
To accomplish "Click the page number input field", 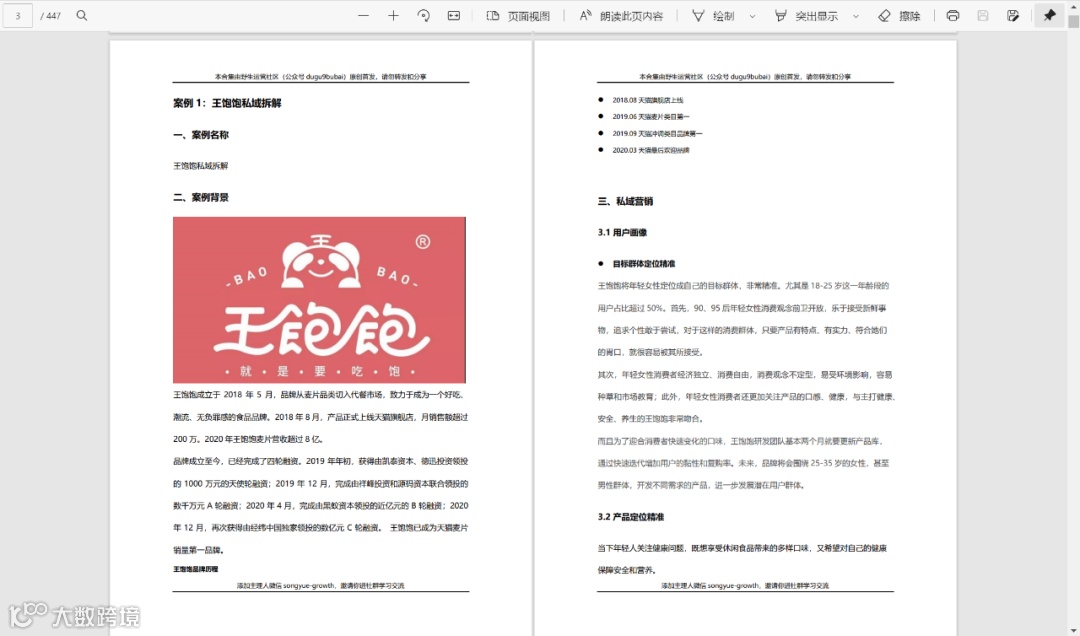I will pos(18,15).
